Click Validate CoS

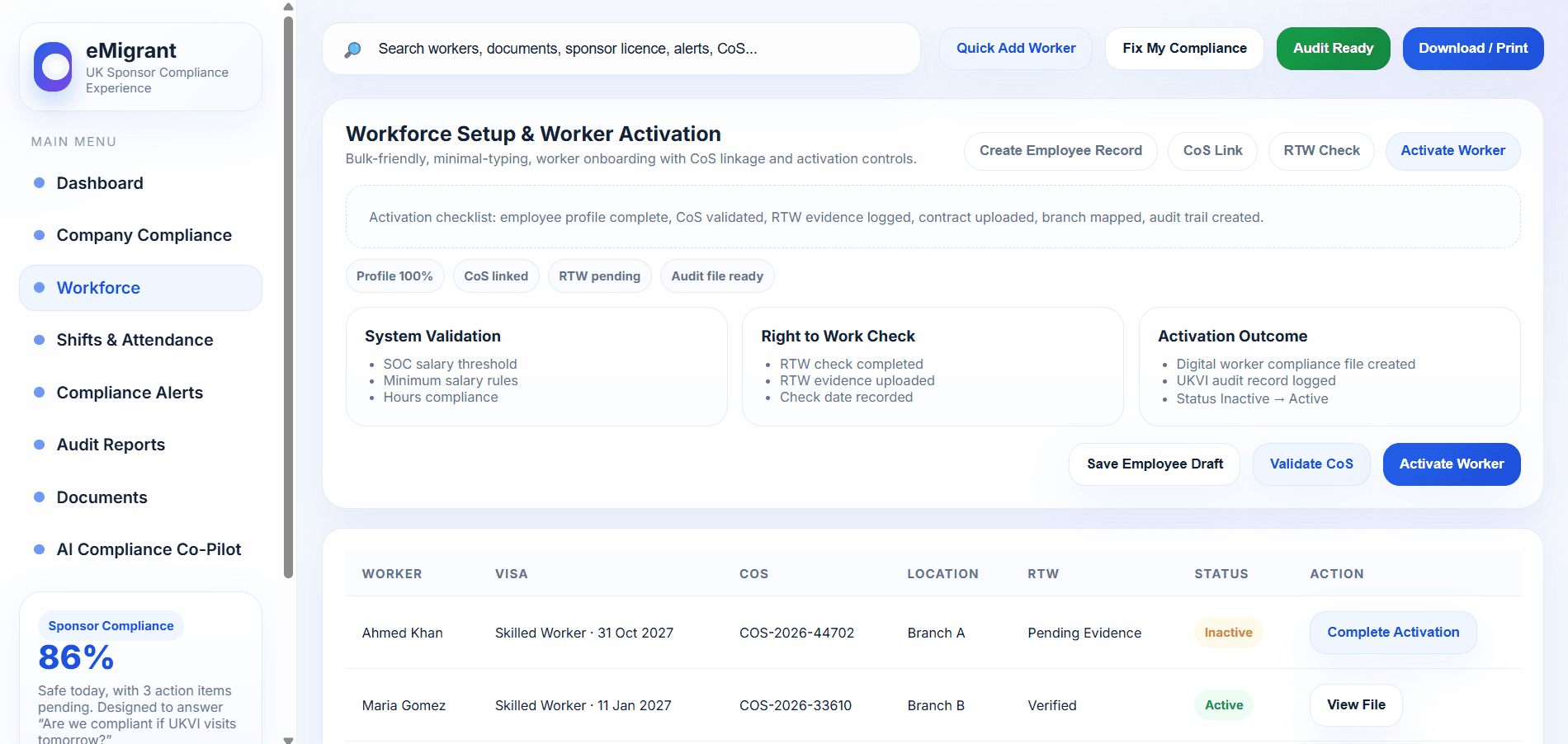click(1311, 464)
